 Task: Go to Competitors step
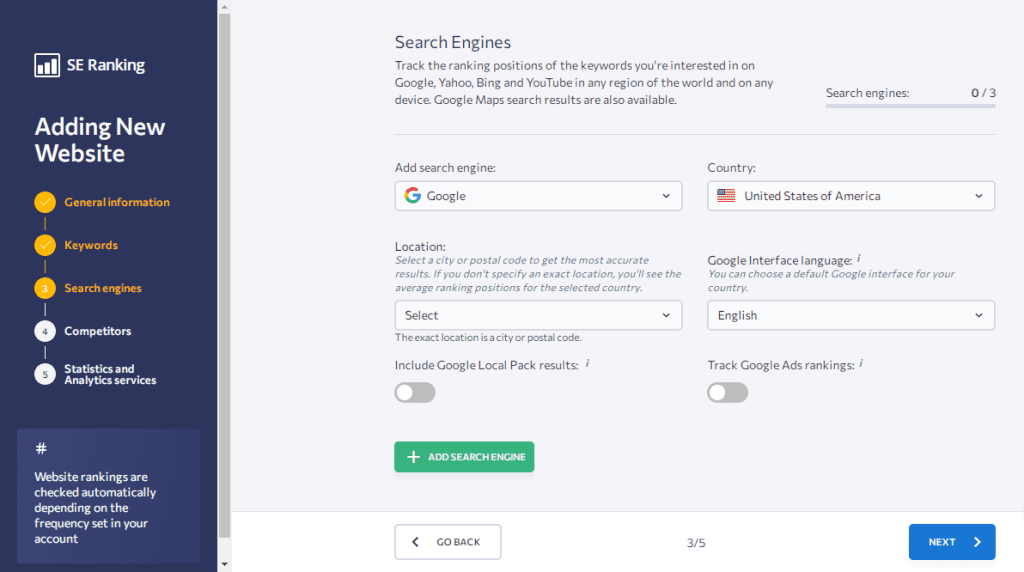97,332
